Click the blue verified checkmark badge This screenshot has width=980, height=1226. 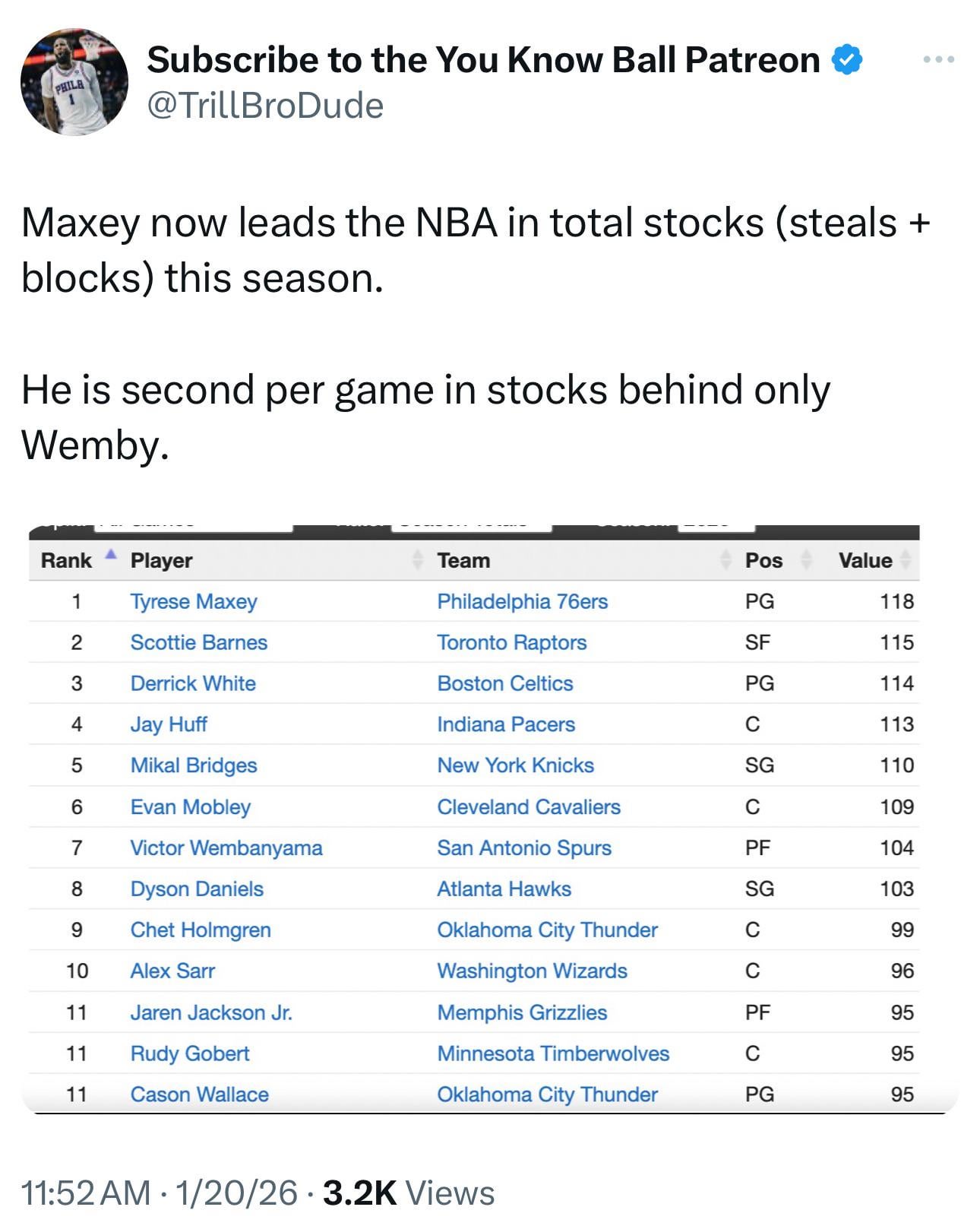(847, 60)
